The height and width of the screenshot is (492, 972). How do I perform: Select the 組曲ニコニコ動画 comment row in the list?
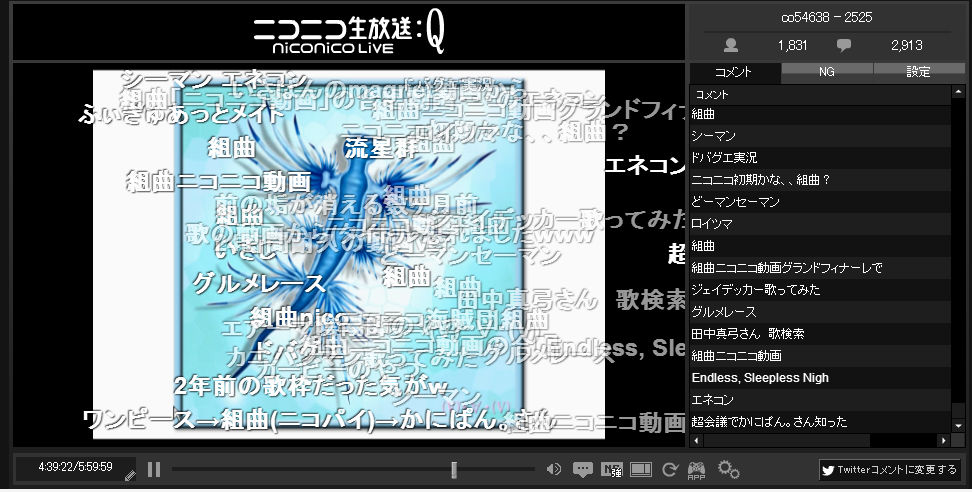(x=820, y=356)
